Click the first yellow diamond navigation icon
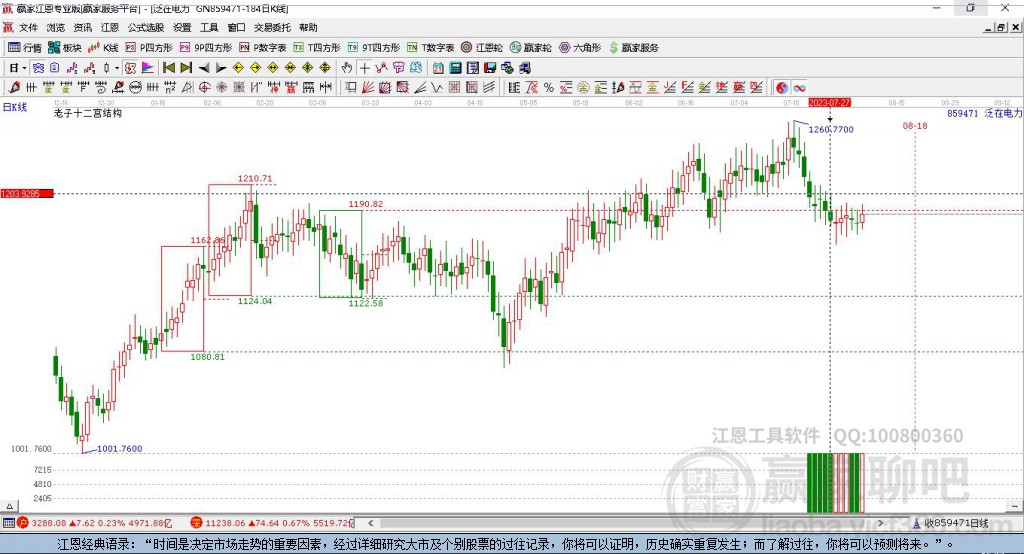 (x=238, y=68)
